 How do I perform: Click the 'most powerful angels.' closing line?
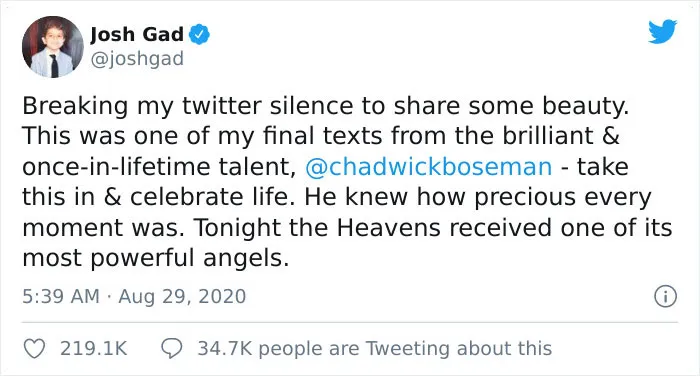pyautogui.click(x=156, y=258)
